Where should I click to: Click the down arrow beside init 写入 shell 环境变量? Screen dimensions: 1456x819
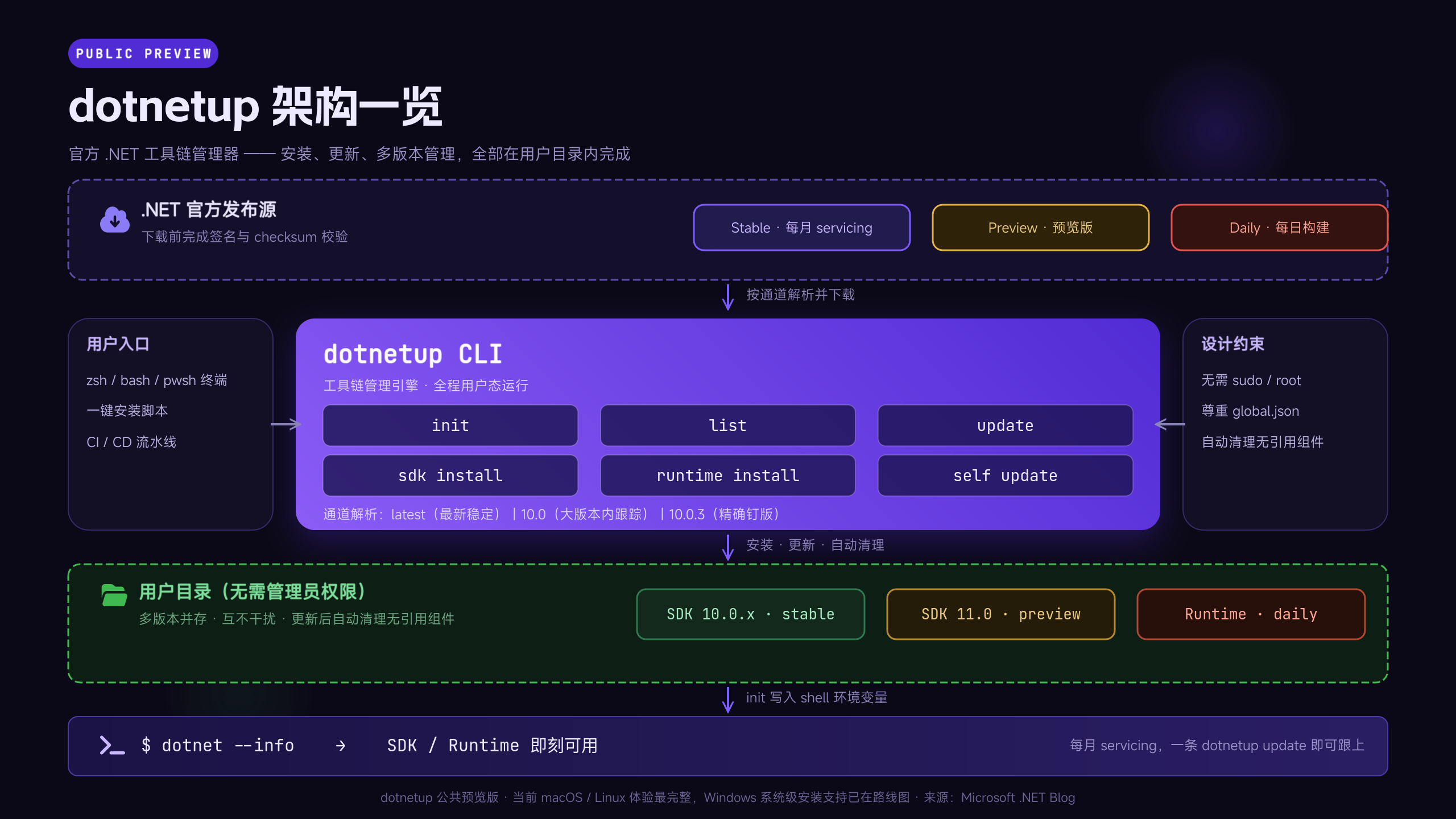(728, 700)
